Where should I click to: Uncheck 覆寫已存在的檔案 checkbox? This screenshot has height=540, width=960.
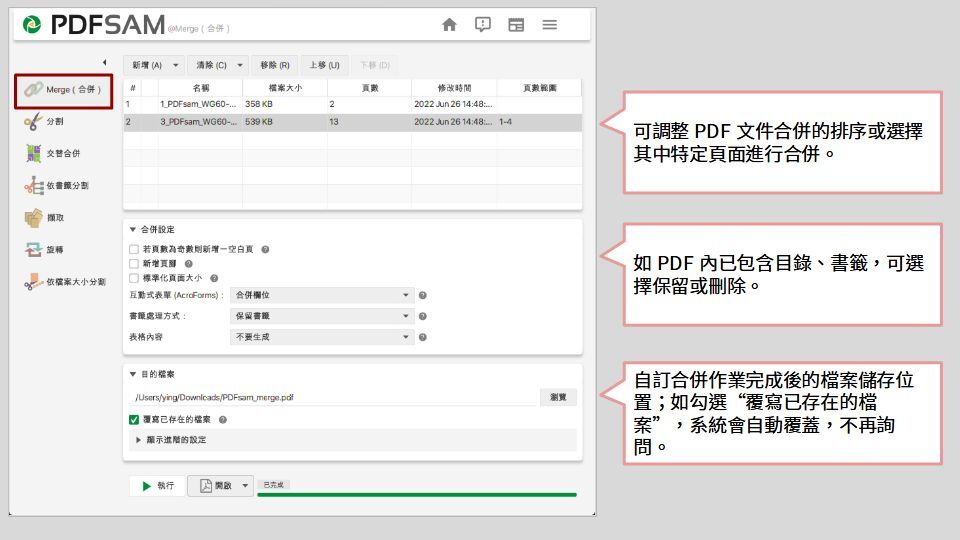click(134, 420)
